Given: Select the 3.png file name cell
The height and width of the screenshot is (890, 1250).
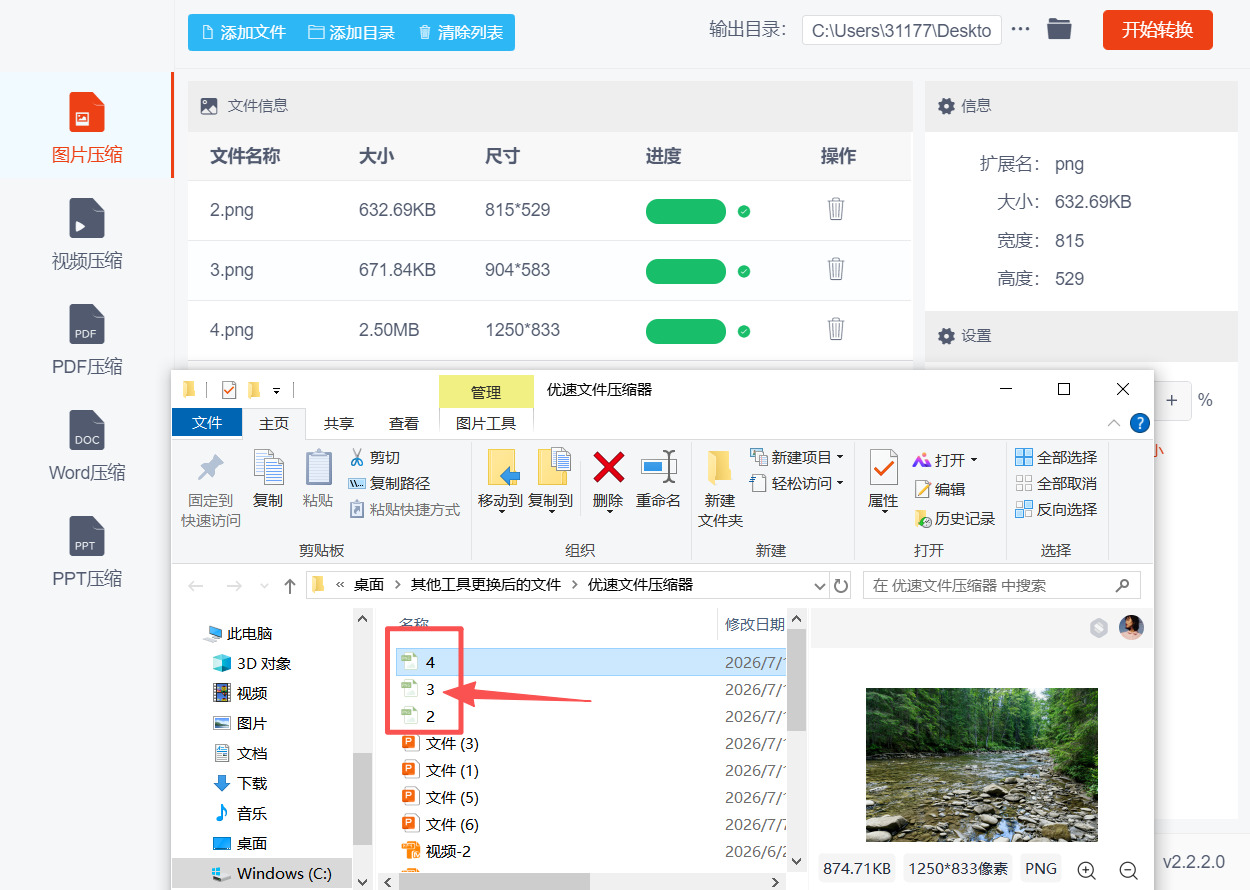Looking at the screenshot, I should (232, 270).
